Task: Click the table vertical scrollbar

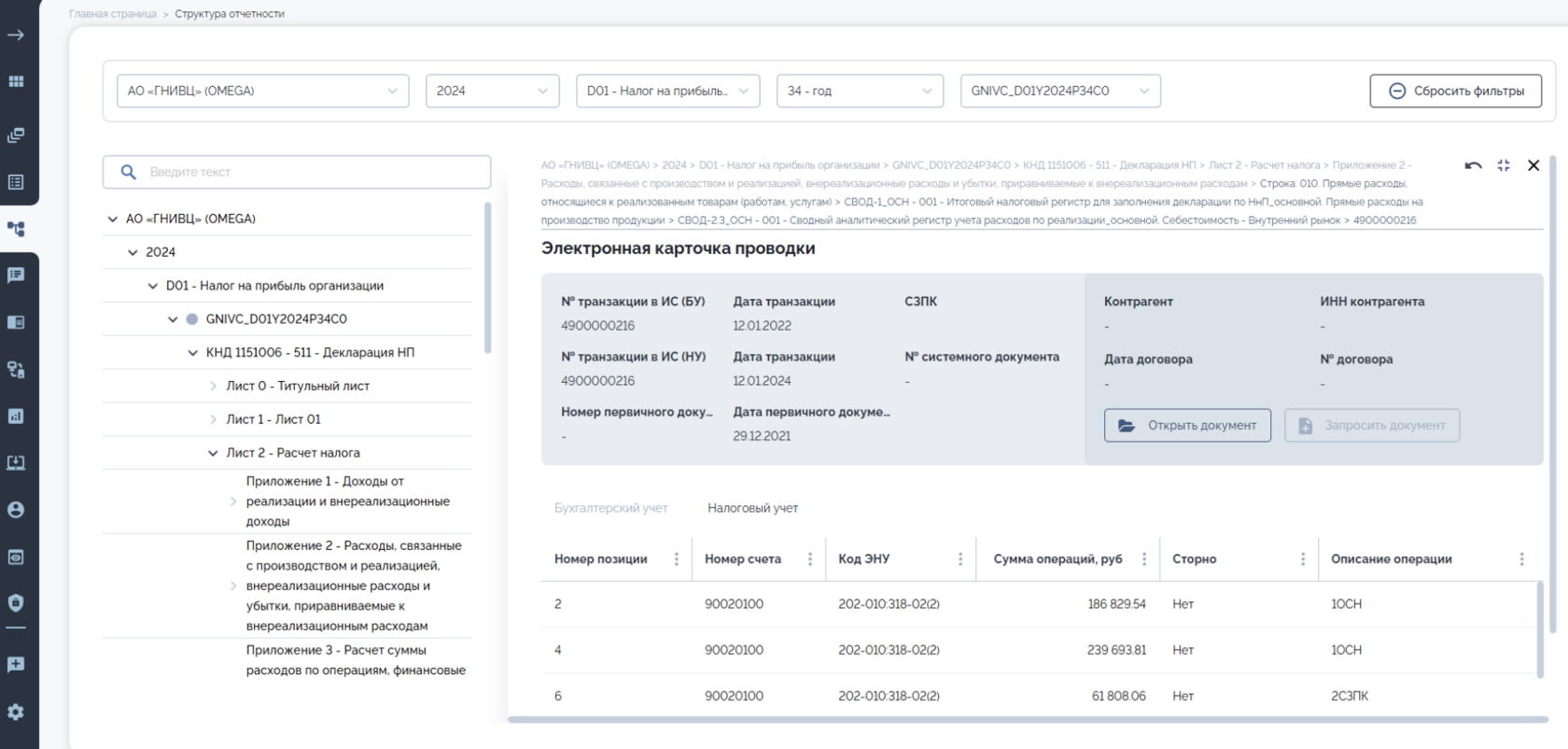Action: 1540,629
